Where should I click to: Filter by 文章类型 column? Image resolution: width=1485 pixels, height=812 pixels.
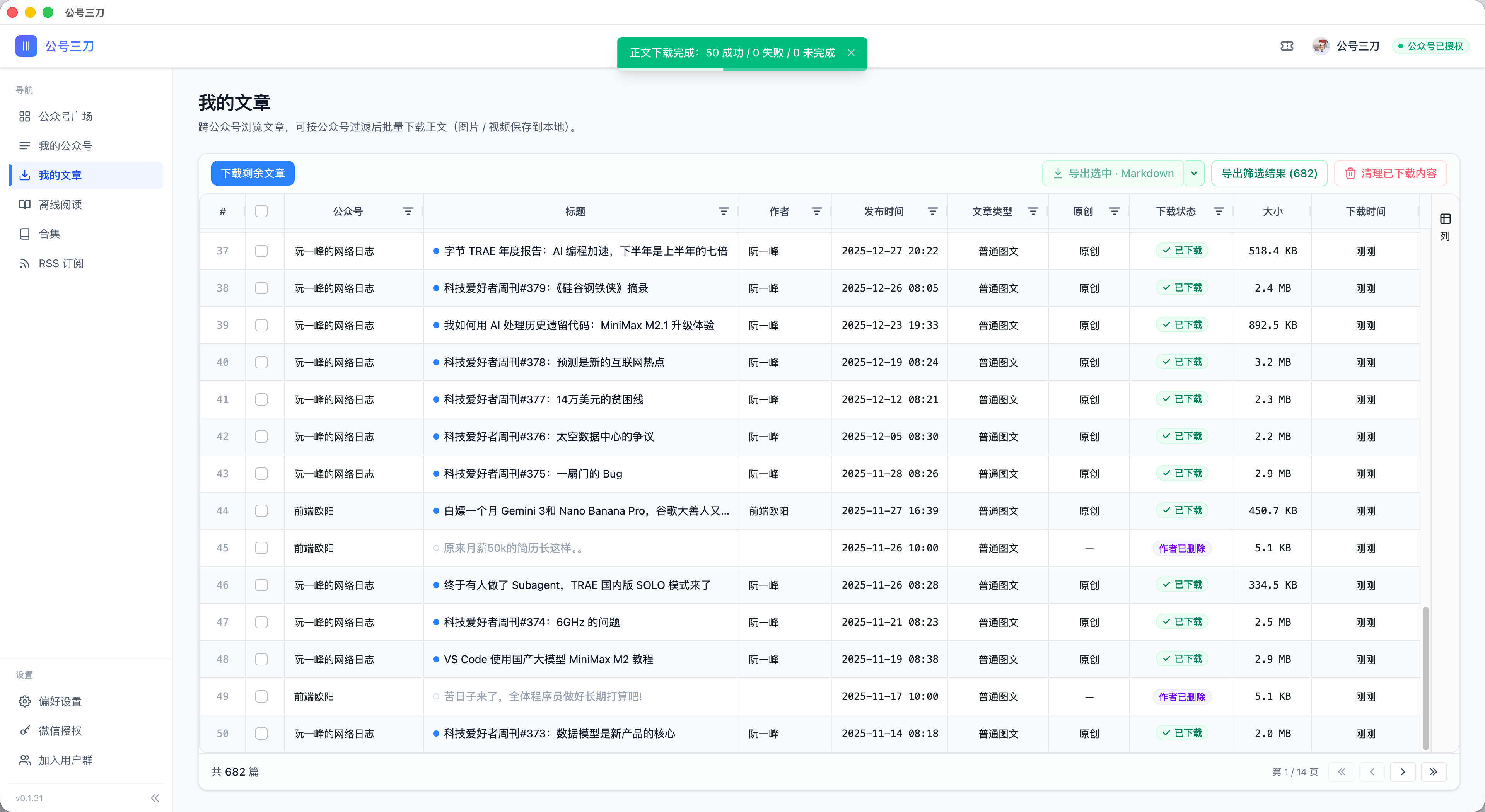(1033, 212)
